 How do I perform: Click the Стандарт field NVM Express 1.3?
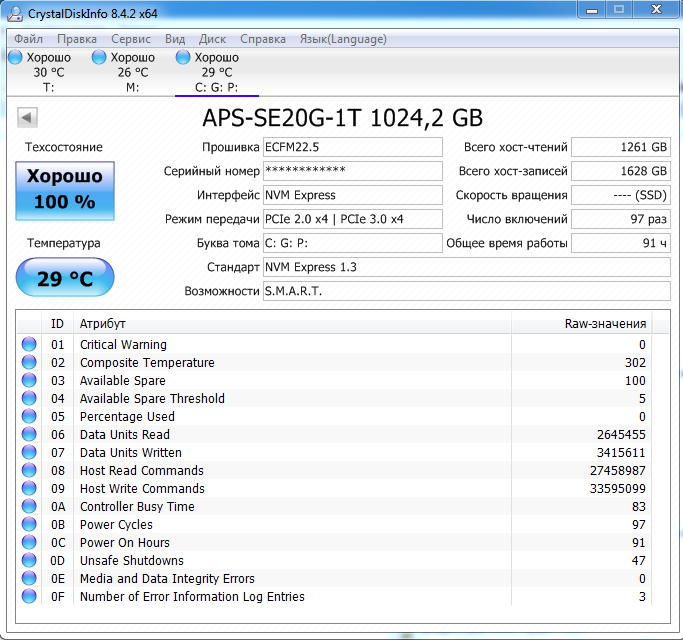[467, 267]
